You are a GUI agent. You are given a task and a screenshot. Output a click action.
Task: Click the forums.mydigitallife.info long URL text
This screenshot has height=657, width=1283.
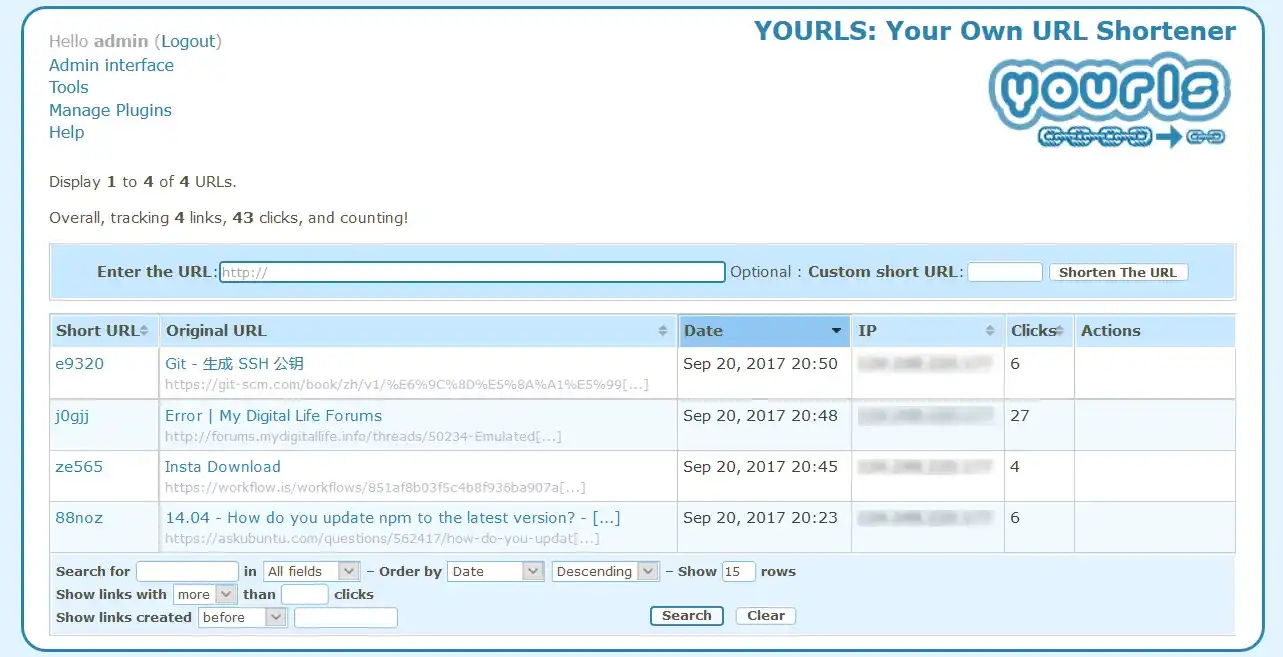[363, 437]
